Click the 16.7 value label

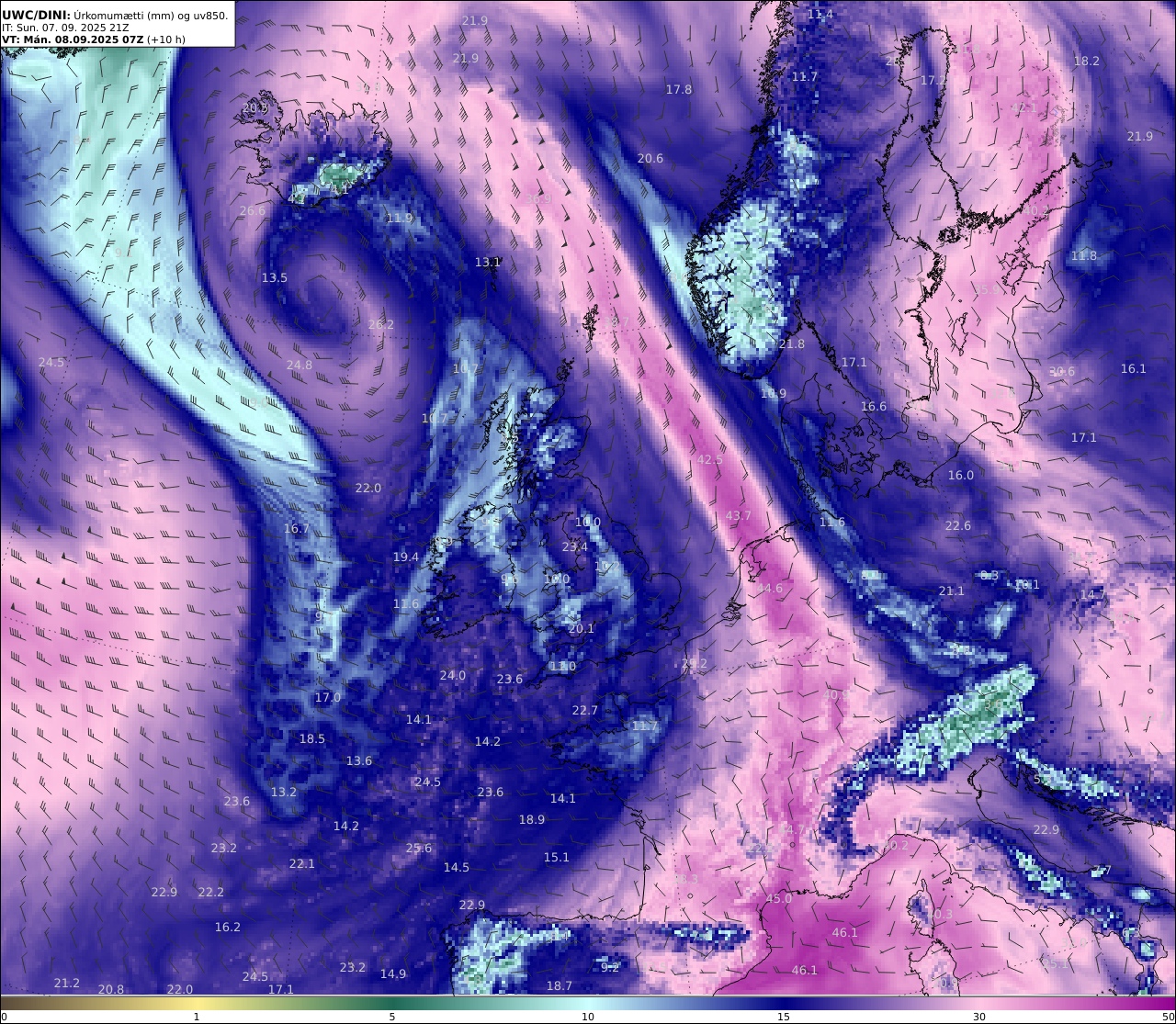[x=297, y=529]
